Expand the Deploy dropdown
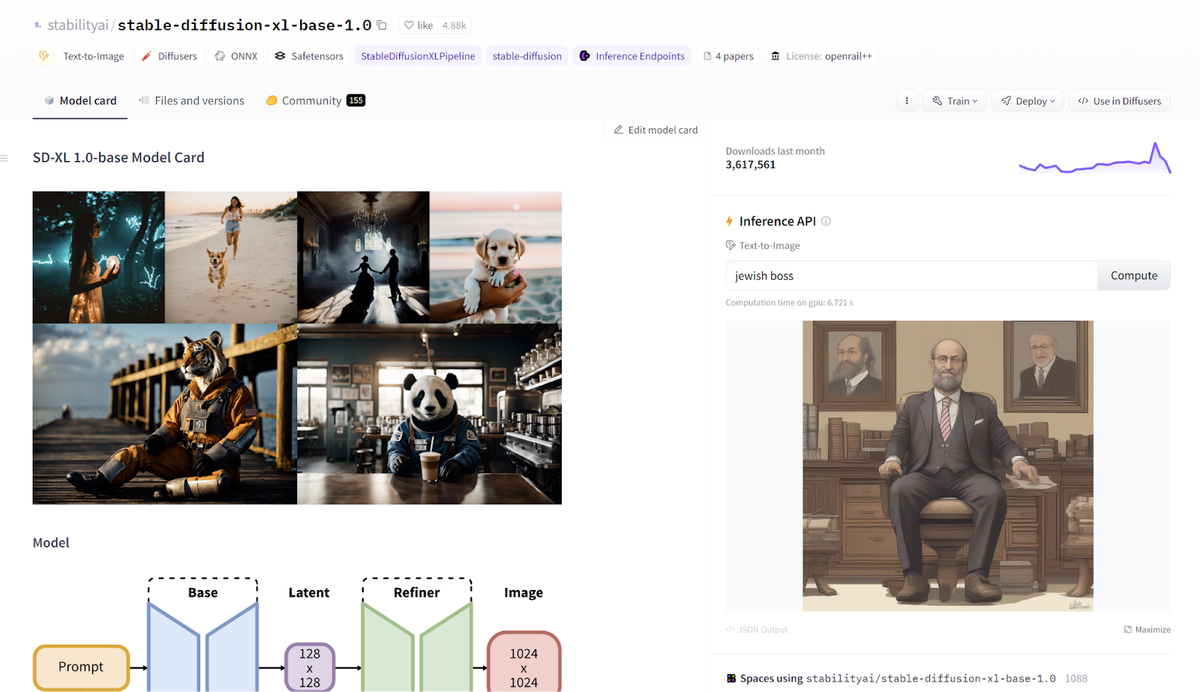 coord(1028,101)
